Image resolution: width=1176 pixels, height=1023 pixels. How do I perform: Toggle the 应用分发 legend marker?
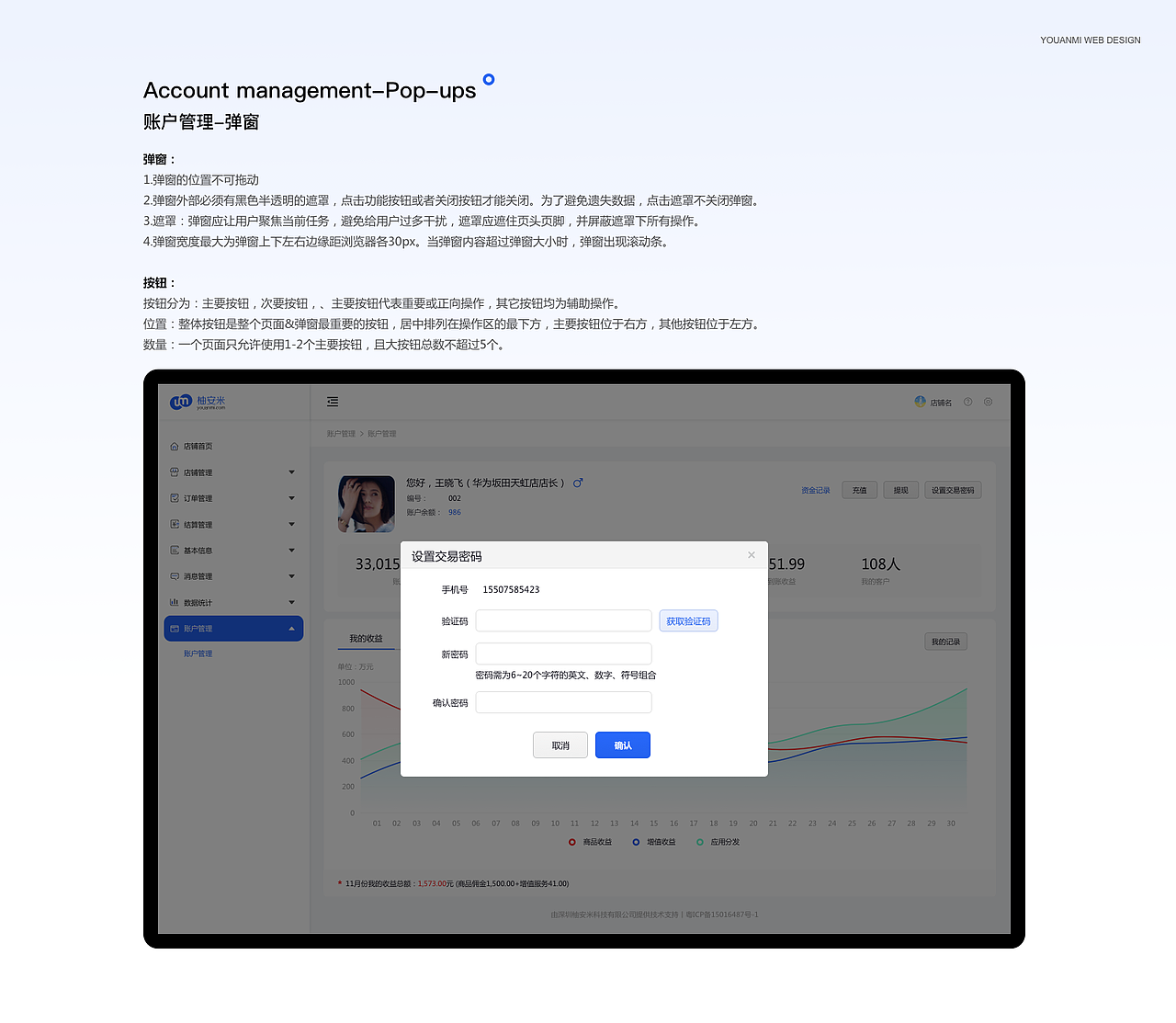tap(700, 842)
